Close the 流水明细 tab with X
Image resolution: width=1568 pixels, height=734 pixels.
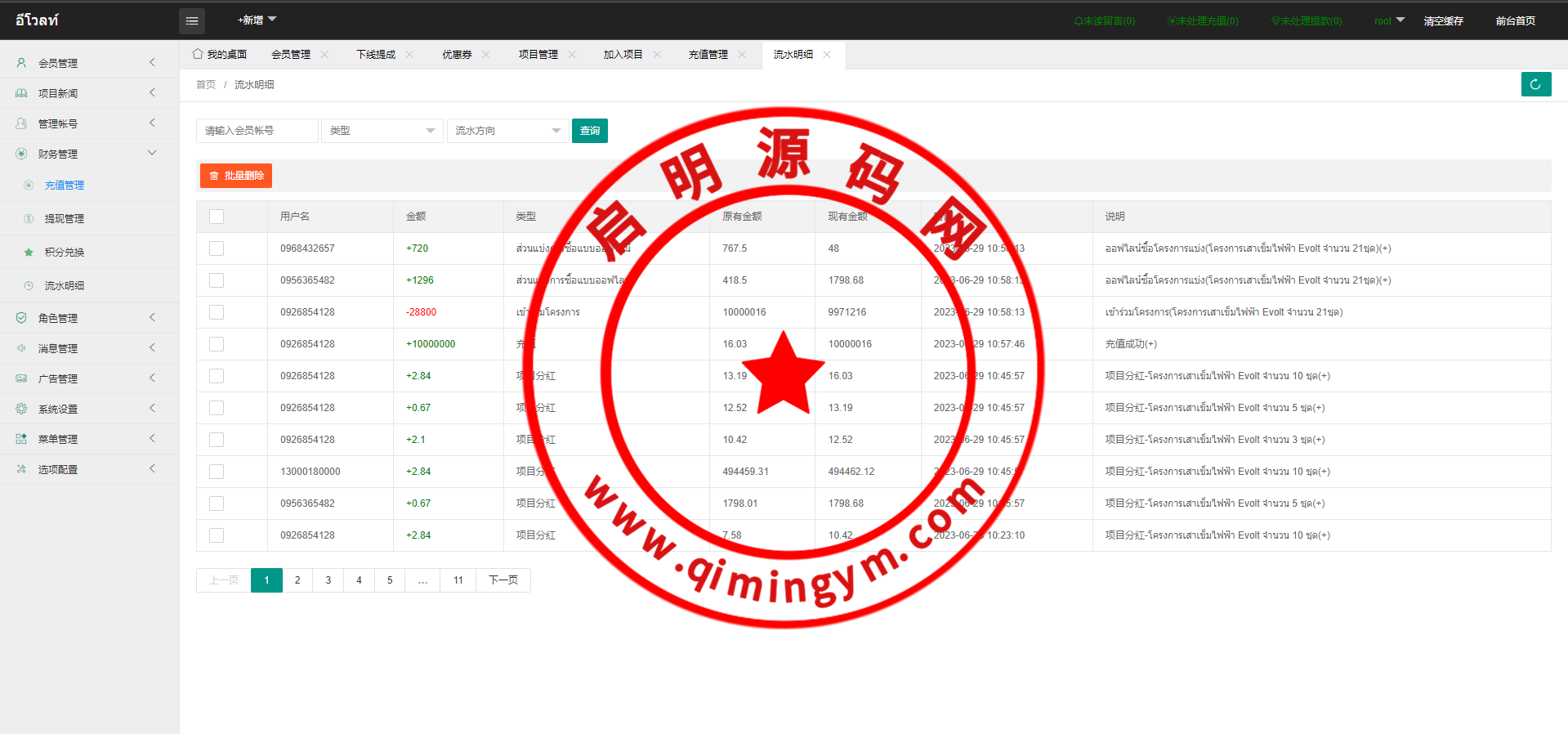(x=827, y=55)
